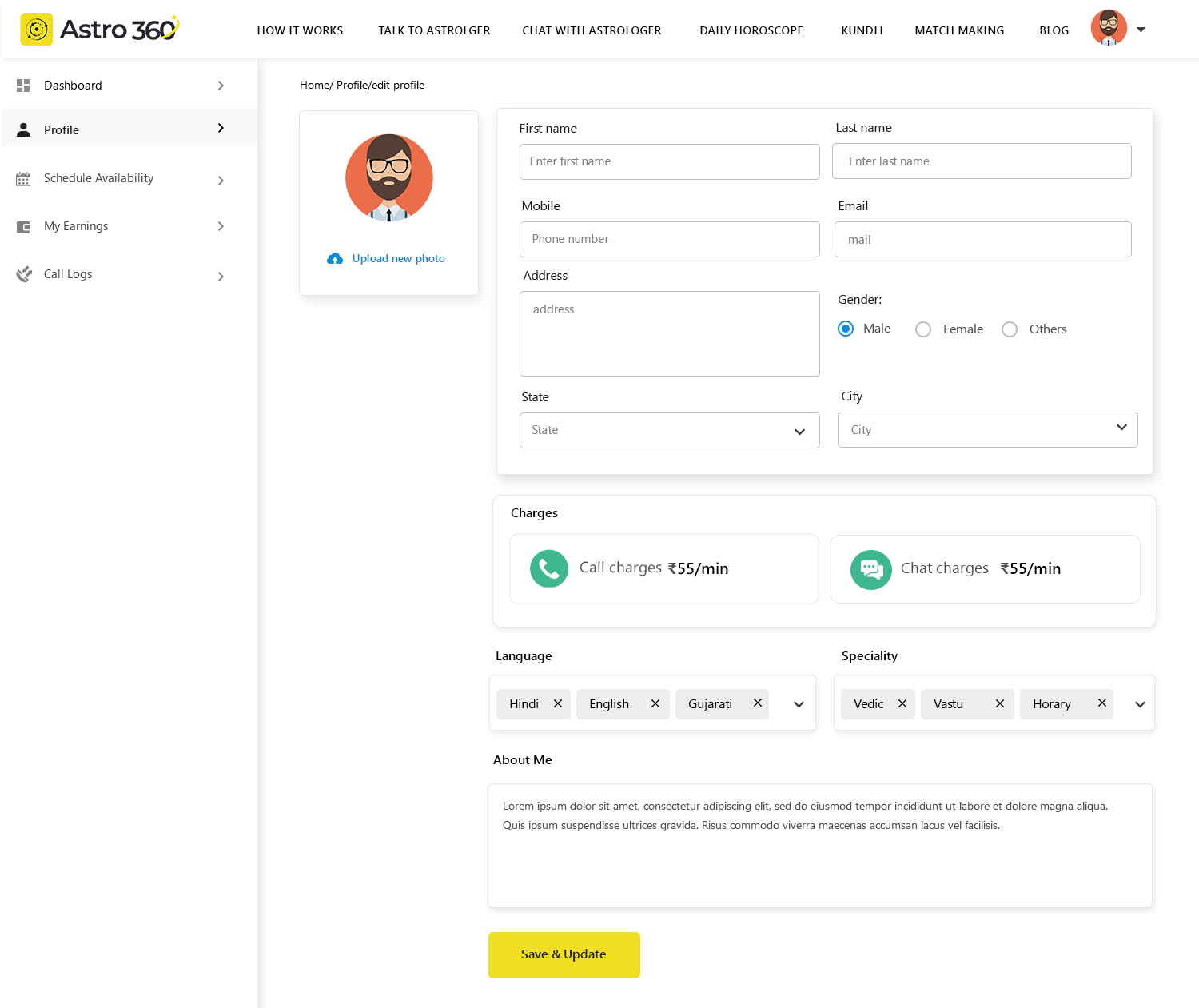Remove the Hindi language tag
1199x1008 pixels.
click(x=558, y=703)
